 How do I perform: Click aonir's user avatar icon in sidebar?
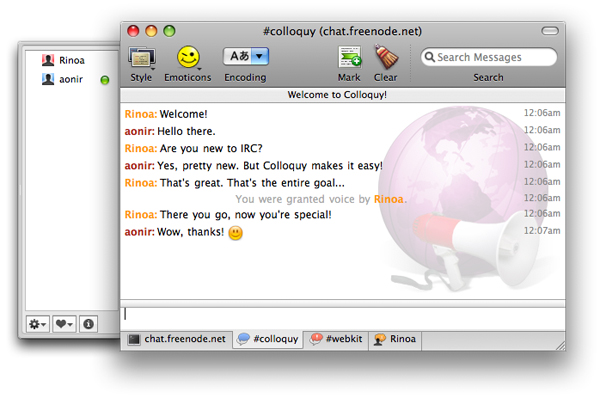48,79
